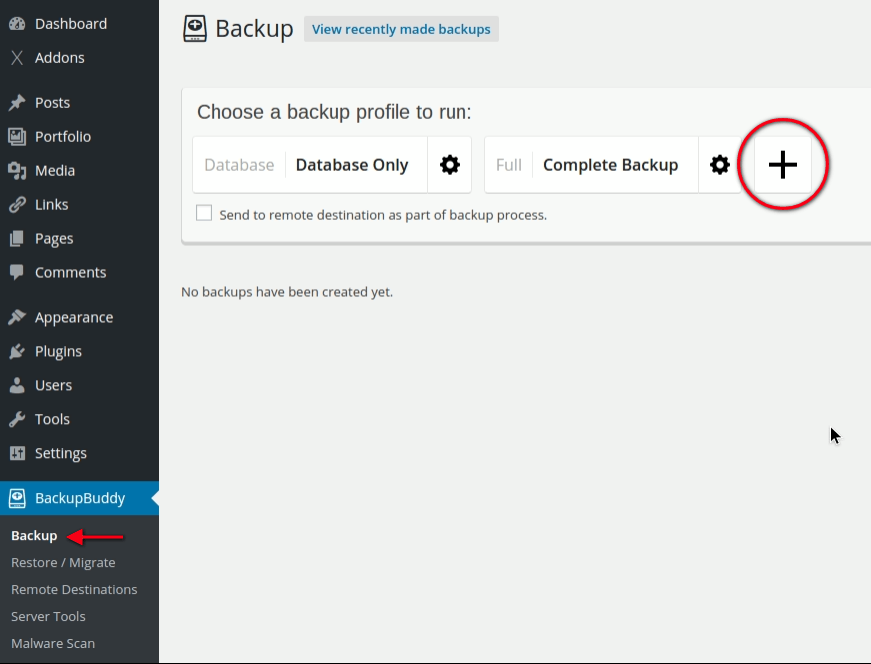Viewport: 871px width, 664px height.
Task: Open Server Tools submenu item
Action: point(48,617)
